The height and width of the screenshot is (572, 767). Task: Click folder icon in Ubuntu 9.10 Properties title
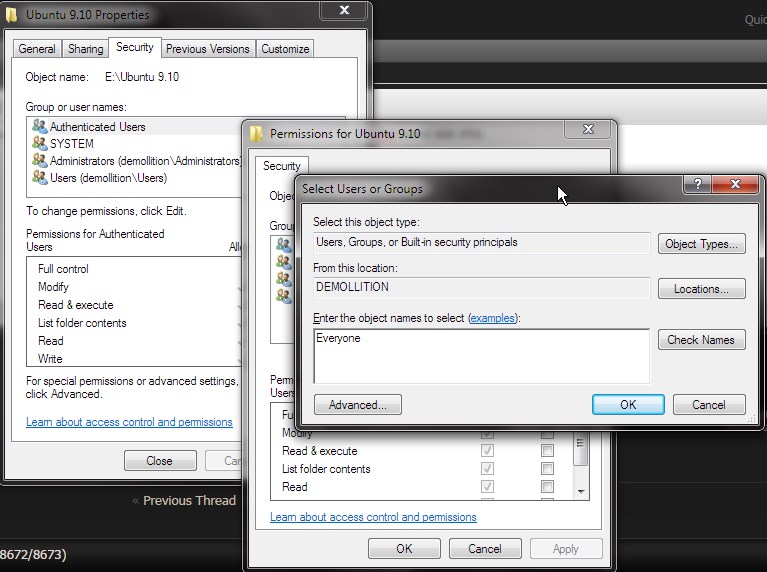point(12,15)
